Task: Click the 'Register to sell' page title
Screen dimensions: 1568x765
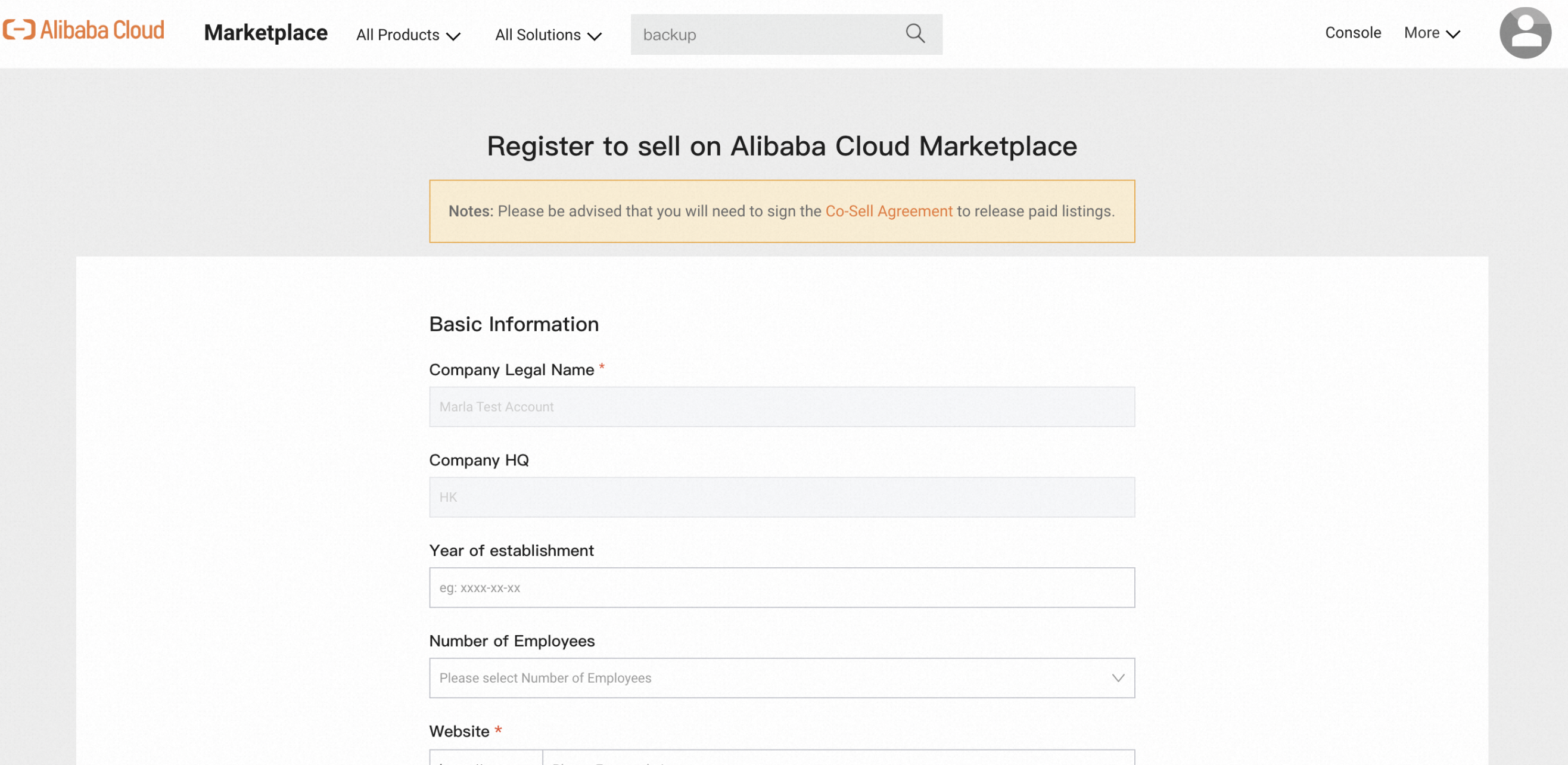Action: [x=782, y=146]
